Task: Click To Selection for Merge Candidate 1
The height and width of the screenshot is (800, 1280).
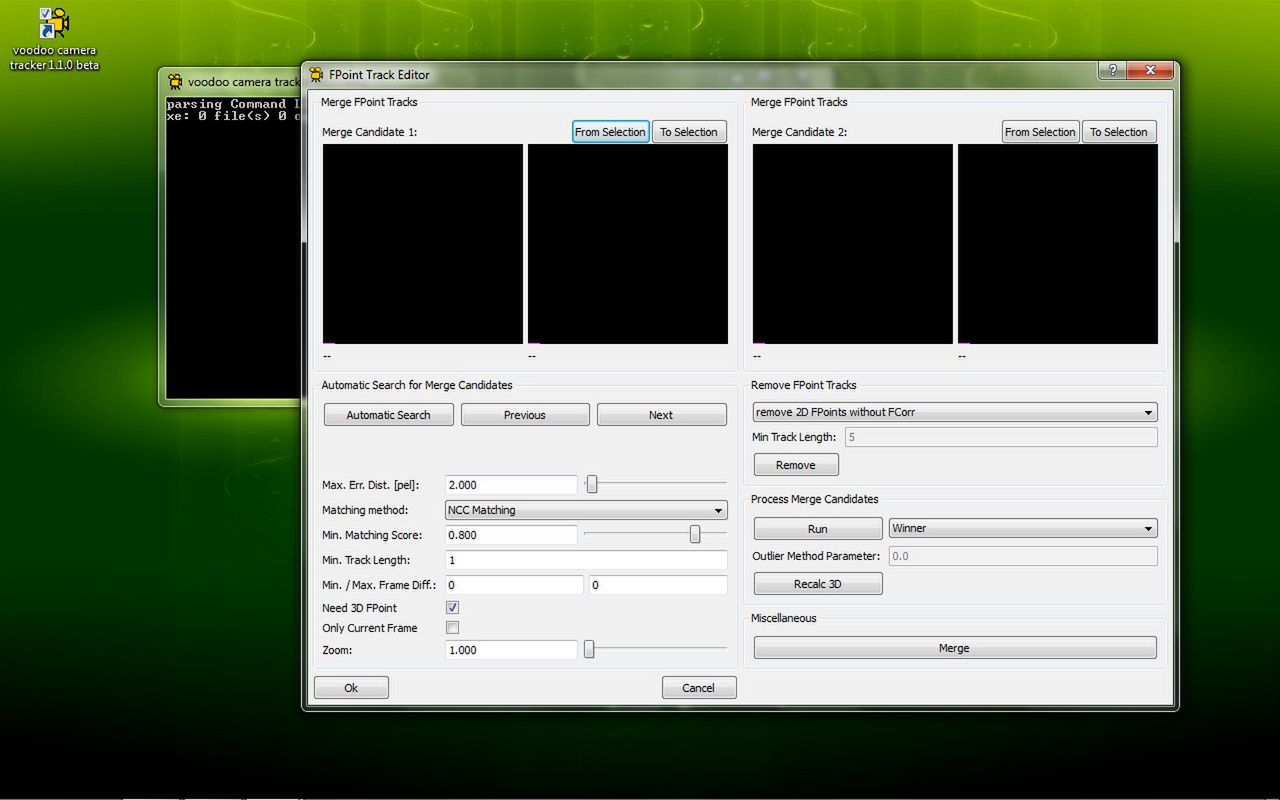Action: click(x=689, y=132)
